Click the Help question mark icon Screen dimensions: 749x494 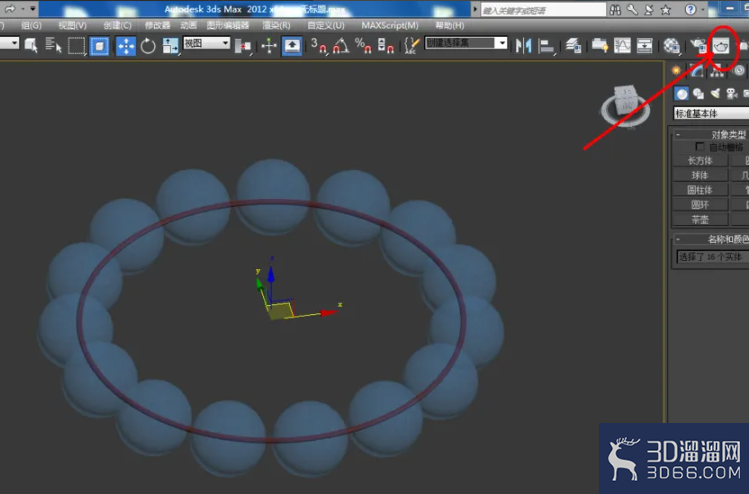(x=690, y=10)
